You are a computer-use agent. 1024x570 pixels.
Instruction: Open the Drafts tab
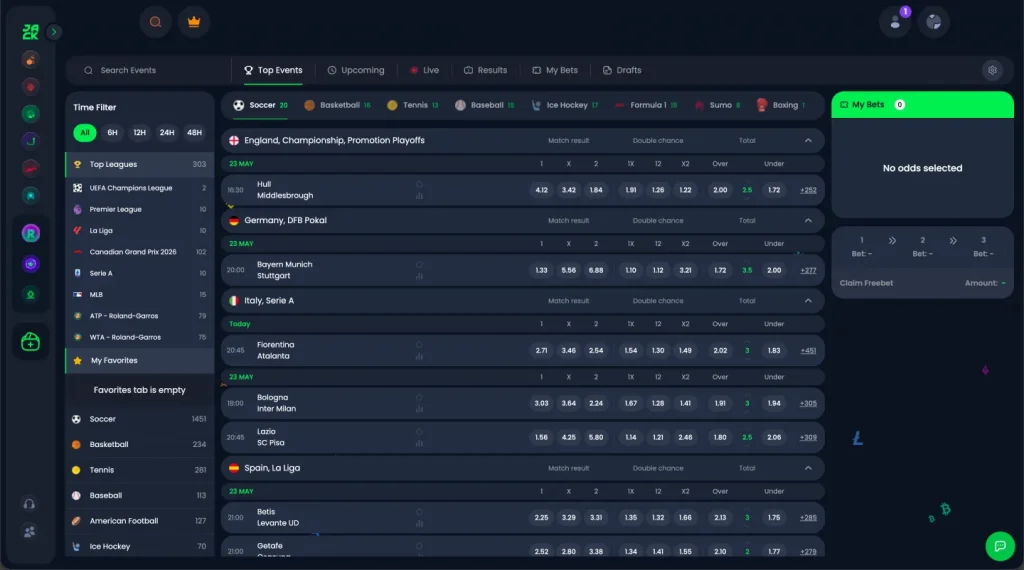(x=622, y=71)
